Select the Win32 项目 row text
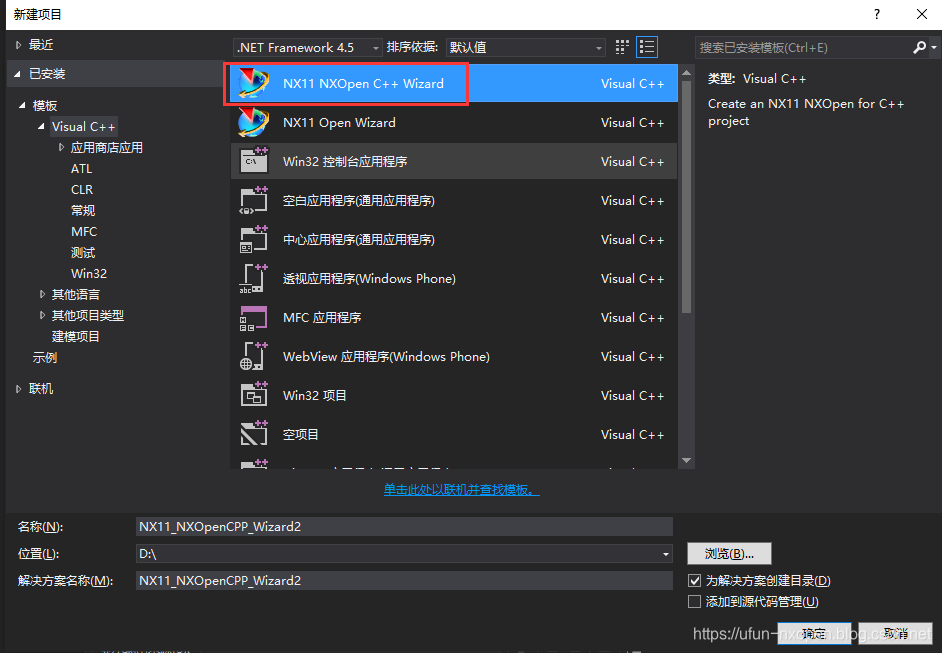 314,395
